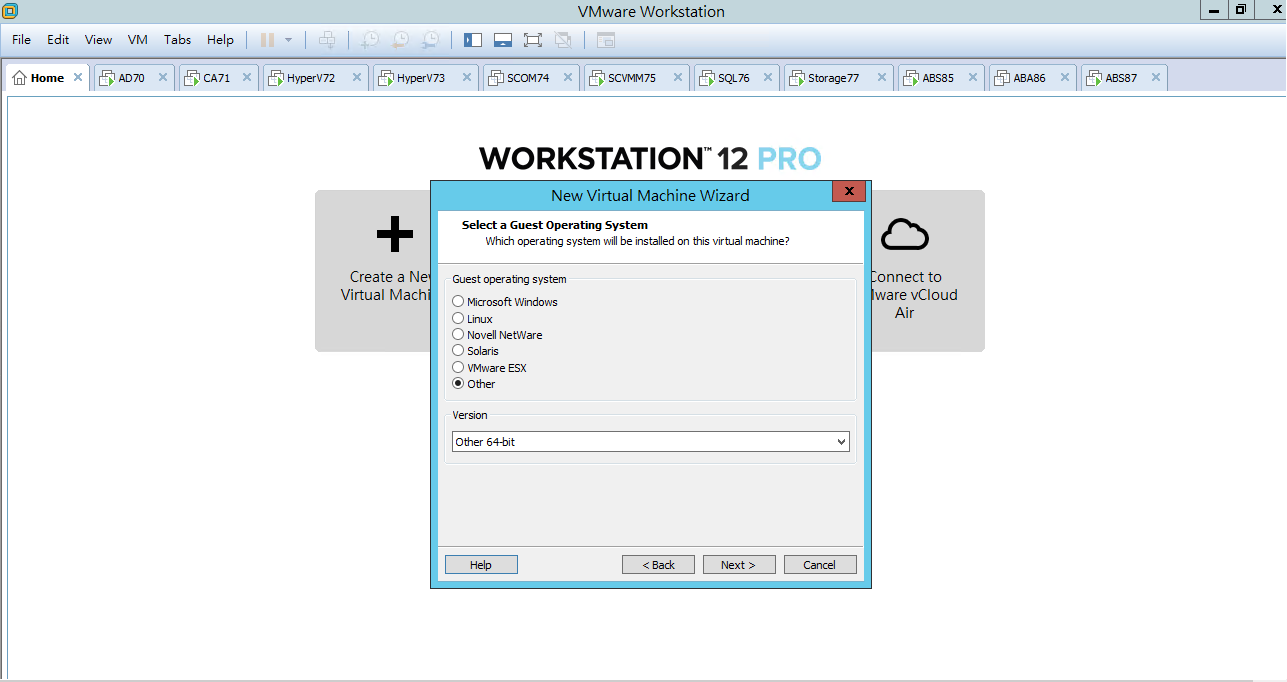Click the Connect to vCloud Air cloud icon

coord(905,234)
